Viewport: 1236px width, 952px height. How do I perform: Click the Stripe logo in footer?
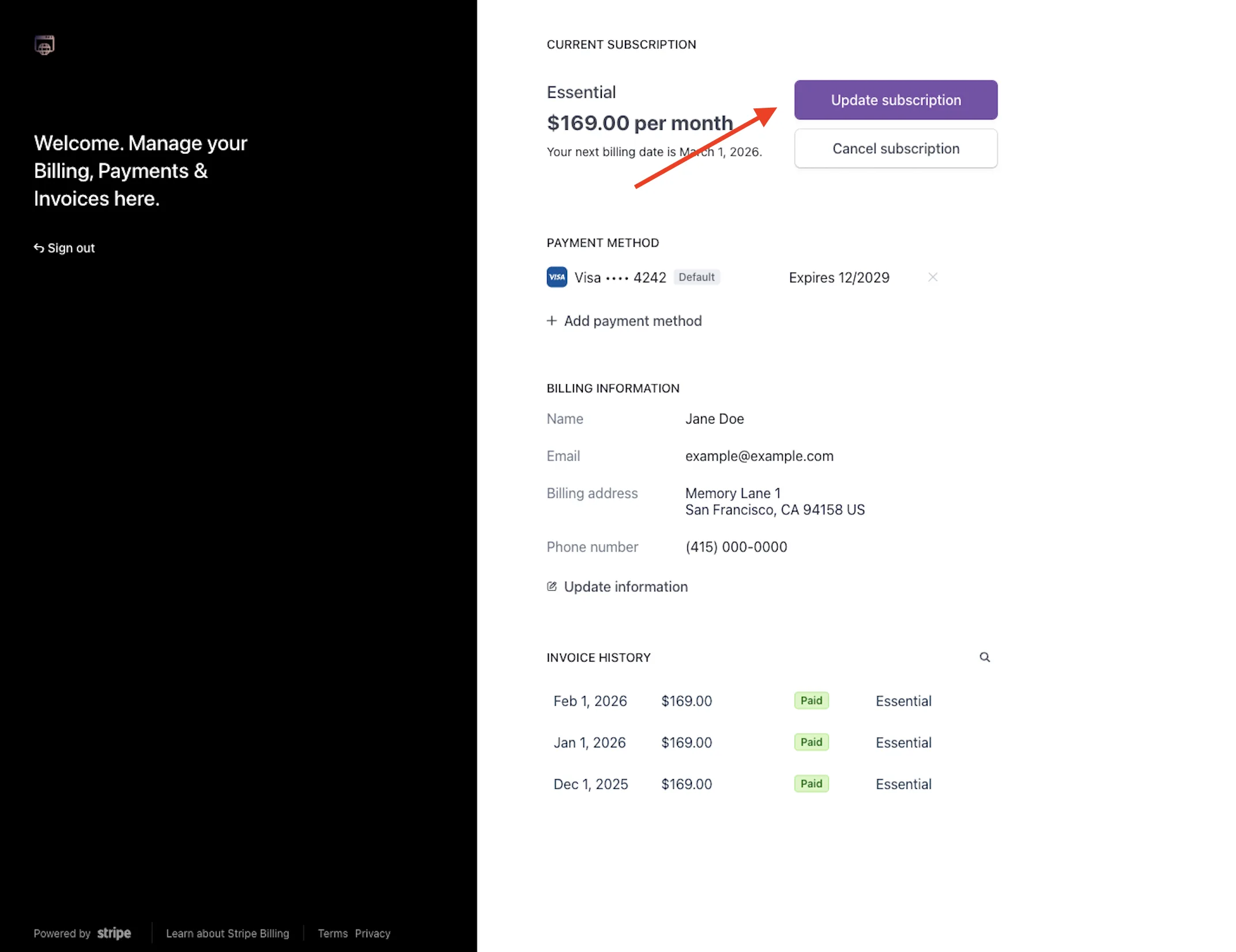coord(114,933)
